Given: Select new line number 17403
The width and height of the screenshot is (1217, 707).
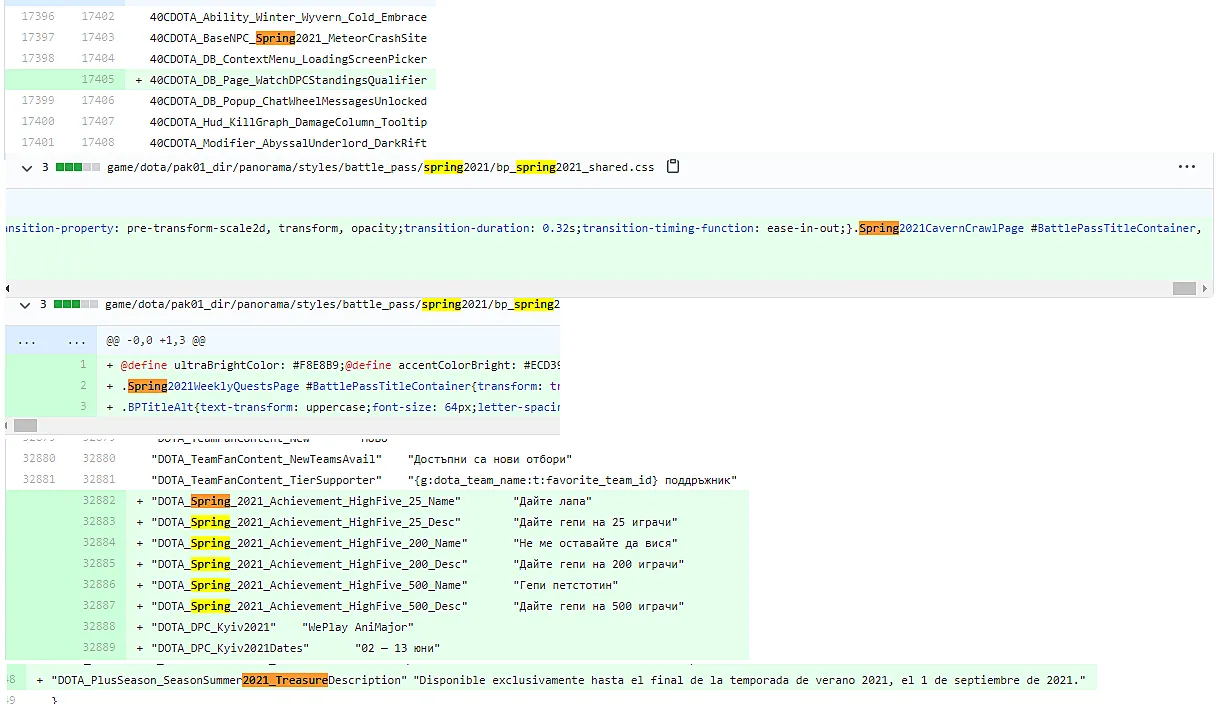Looking at the screenshot, I should click(x=98, y=38).
